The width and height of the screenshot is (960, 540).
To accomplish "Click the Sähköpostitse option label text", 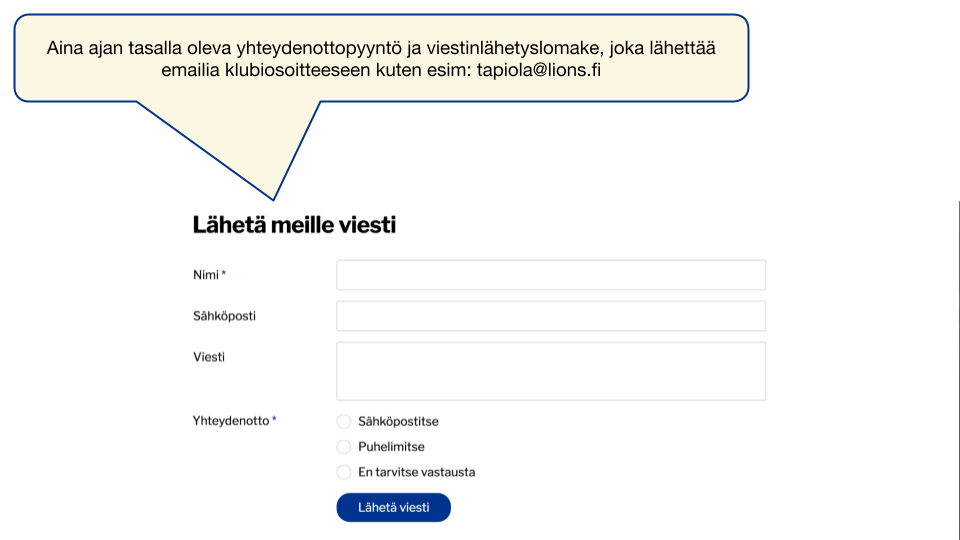I will coord(398,422).
